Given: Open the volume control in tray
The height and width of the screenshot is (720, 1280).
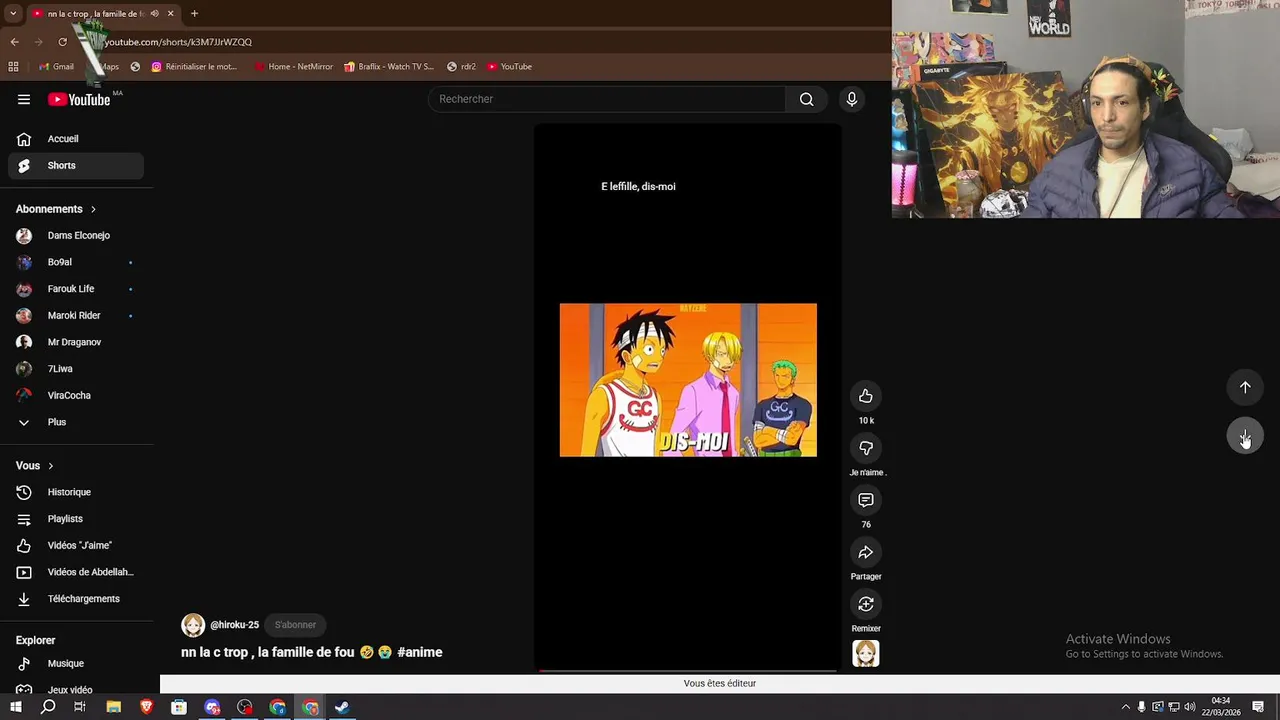Looking at the screenshot, I should click(1189, 707).
